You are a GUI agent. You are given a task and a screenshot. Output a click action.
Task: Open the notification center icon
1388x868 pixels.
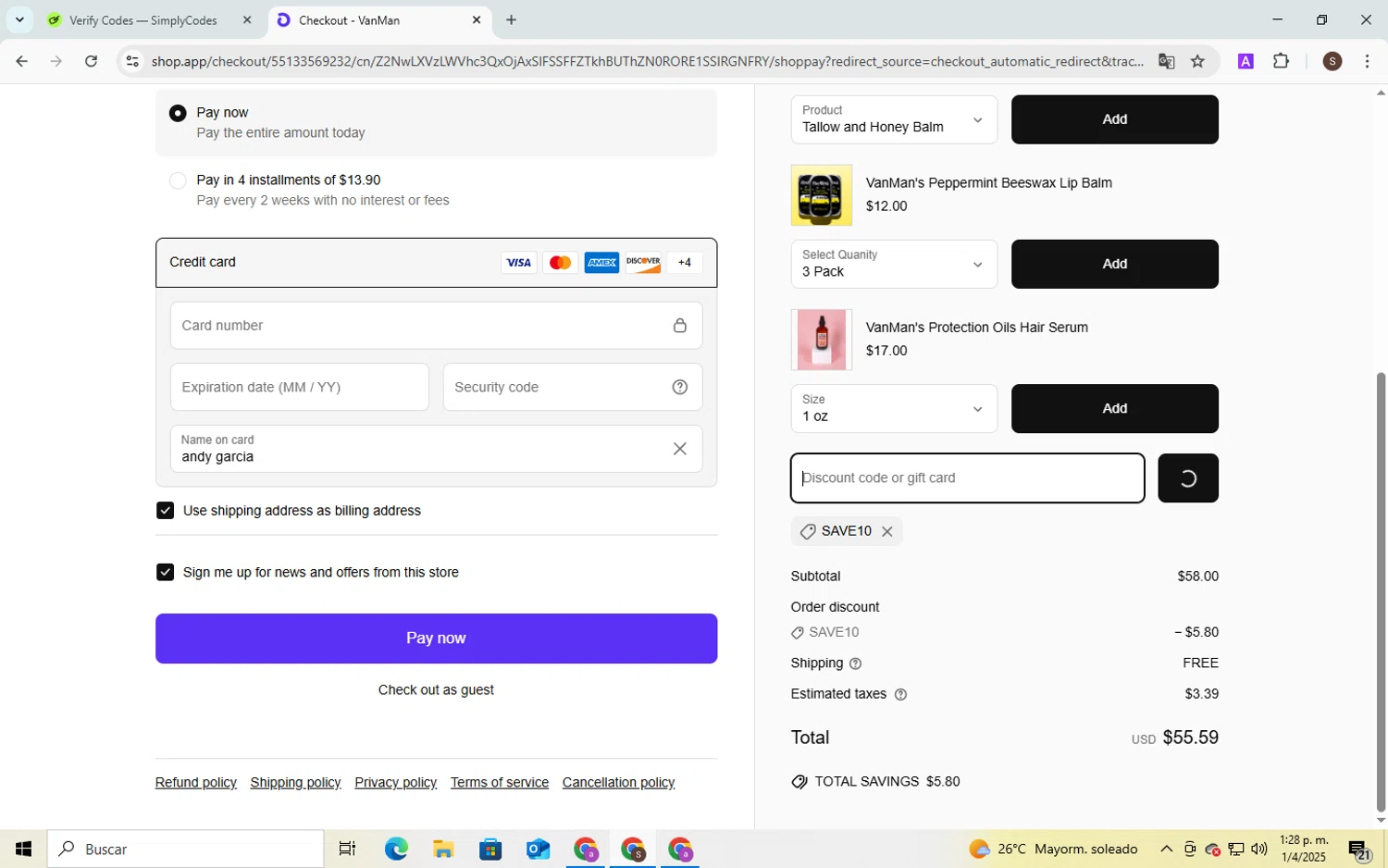point(1359,849)
